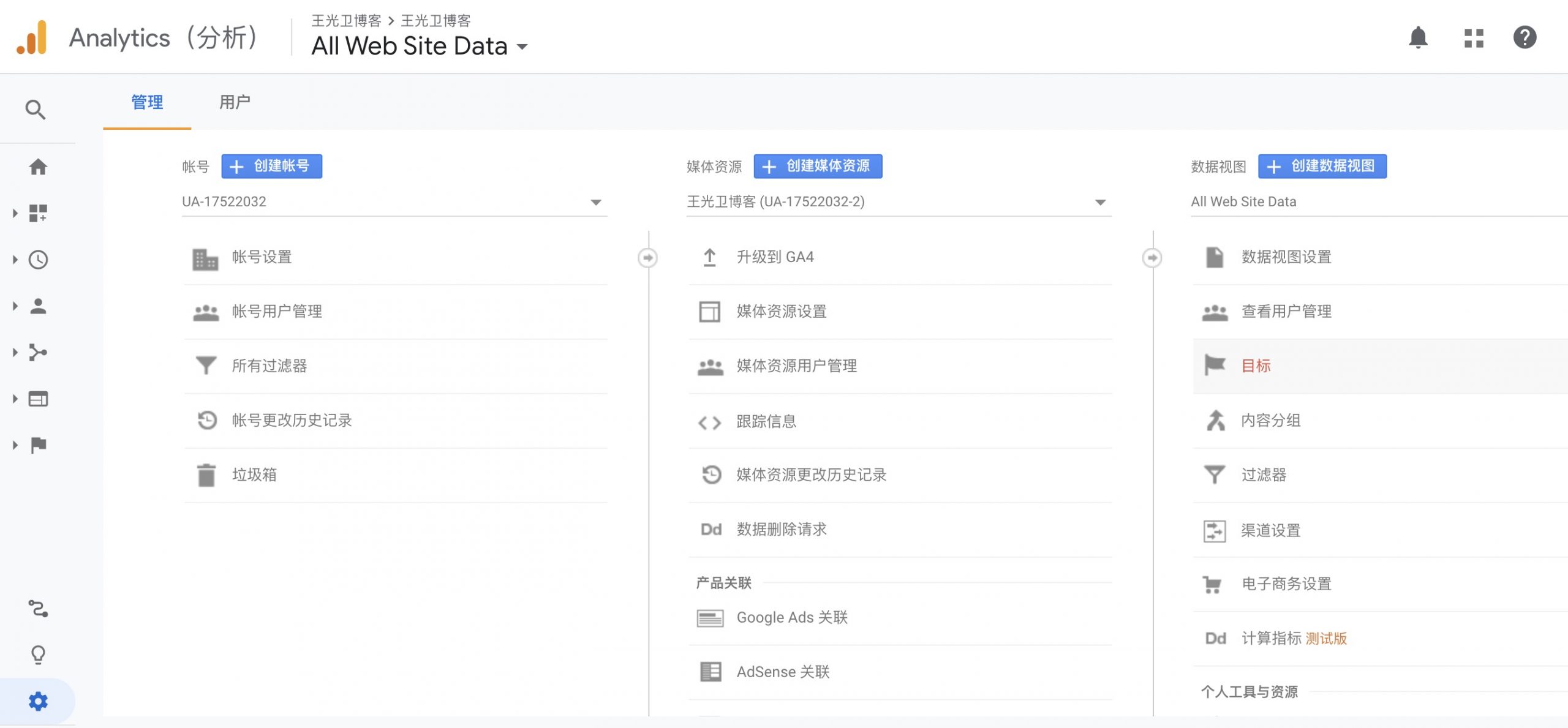Screen dimensions: 1568x728
Task: Open 过滤器 under 数据视图 column
Action: tap(1380, 475)
